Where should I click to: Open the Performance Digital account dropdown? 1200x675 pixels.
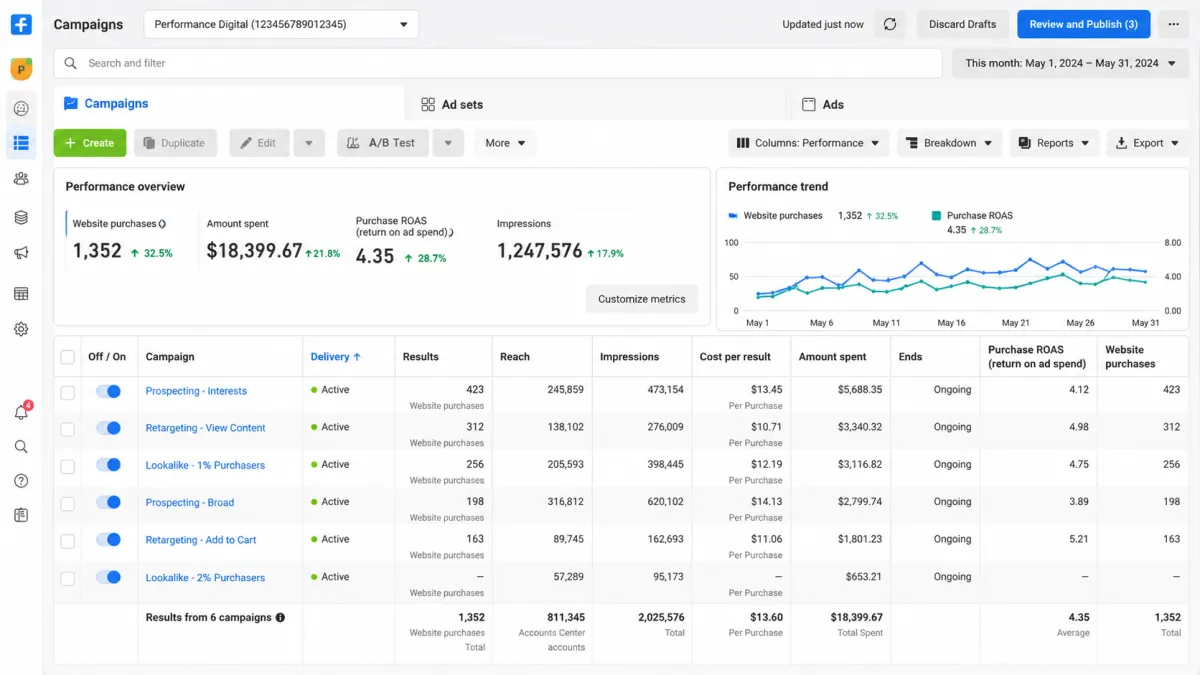281,24
